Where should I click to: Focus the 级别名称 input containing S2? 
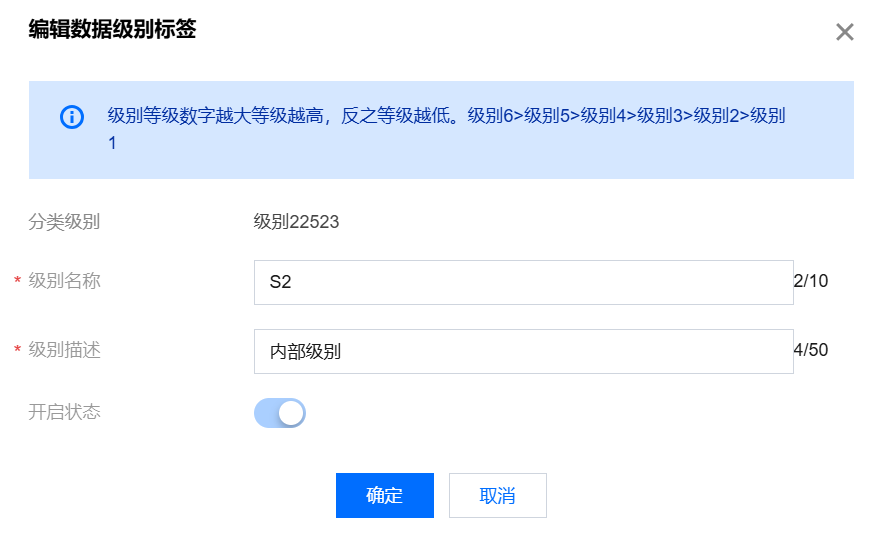[x=524, y=282]
